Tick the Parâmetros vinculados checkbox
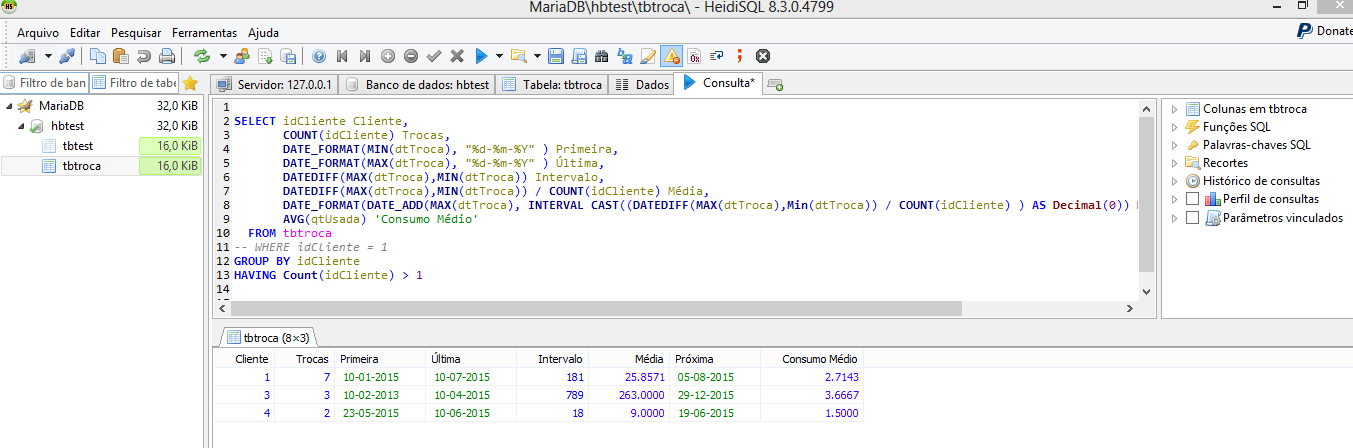This screenshot has height=448, width=1353. (x=1191, y=217)
